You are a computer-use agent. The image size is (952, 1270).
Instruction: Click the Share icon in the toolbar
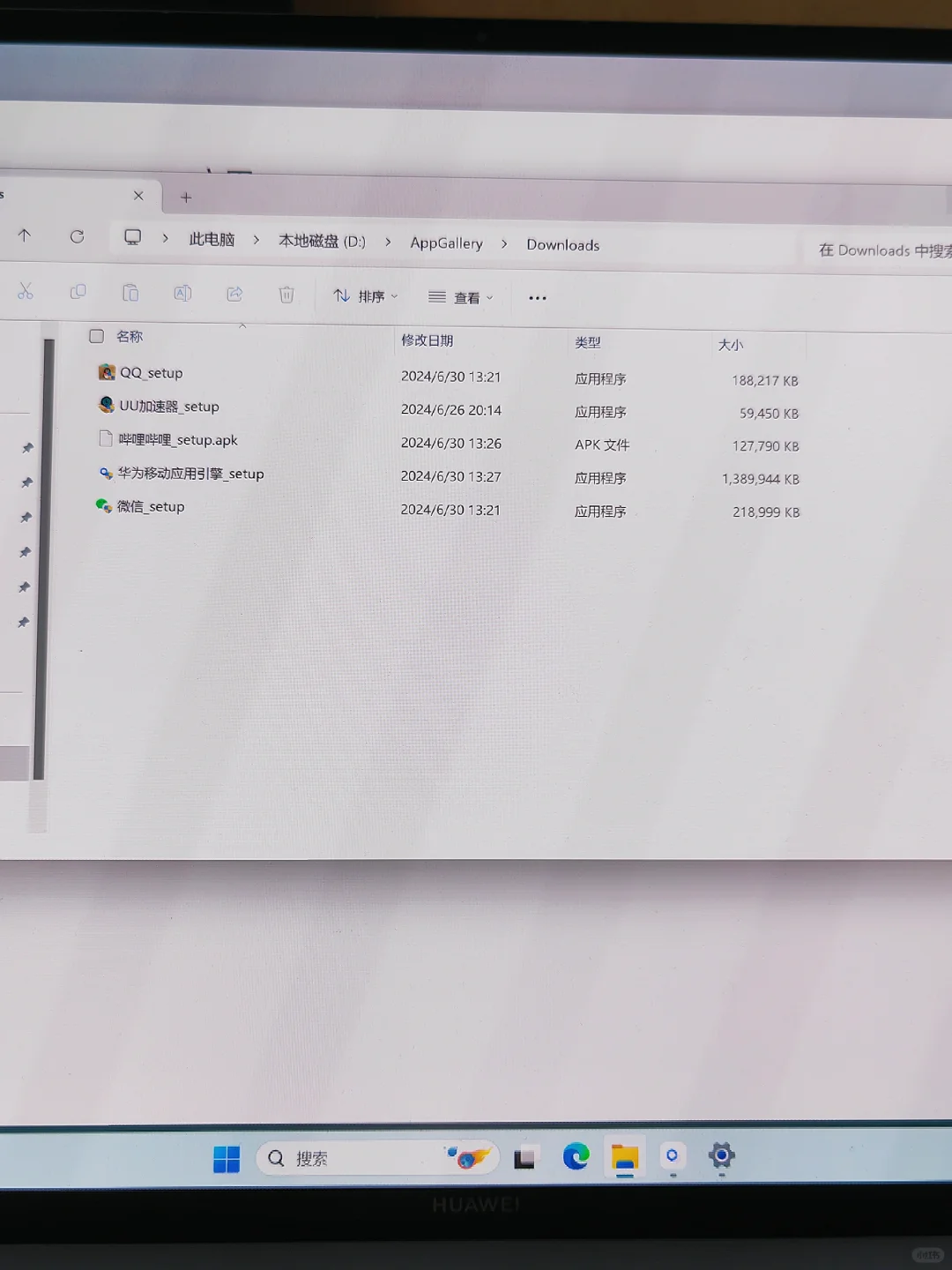click(x=234, y=292)
